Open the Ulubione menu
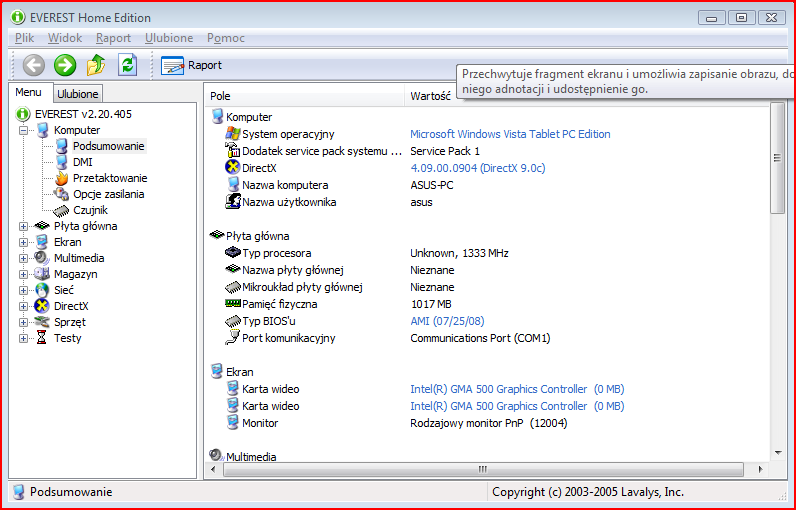This screenshot has width=796, height=510. pyautogui.click(x=169, y=38)
